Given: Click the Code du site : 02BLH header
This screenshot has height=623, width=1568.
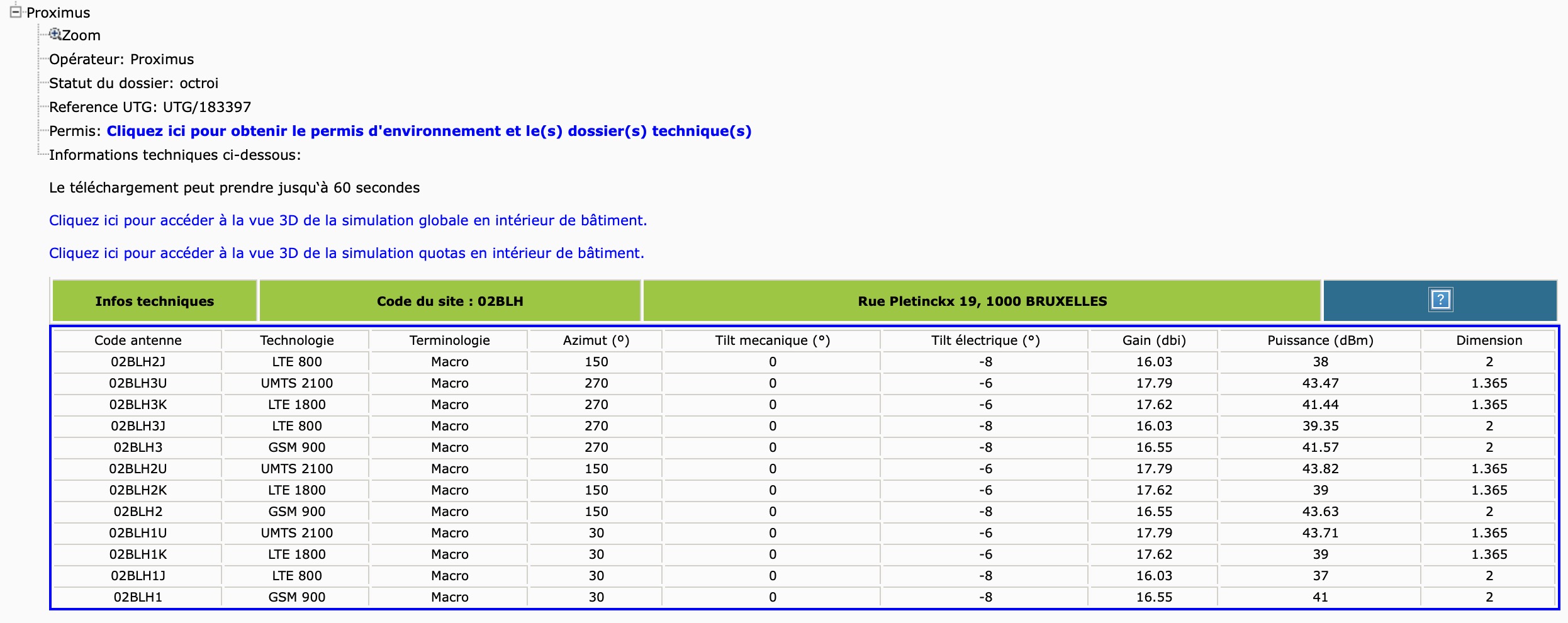Looking at the screenshot, I should [450, 301].
